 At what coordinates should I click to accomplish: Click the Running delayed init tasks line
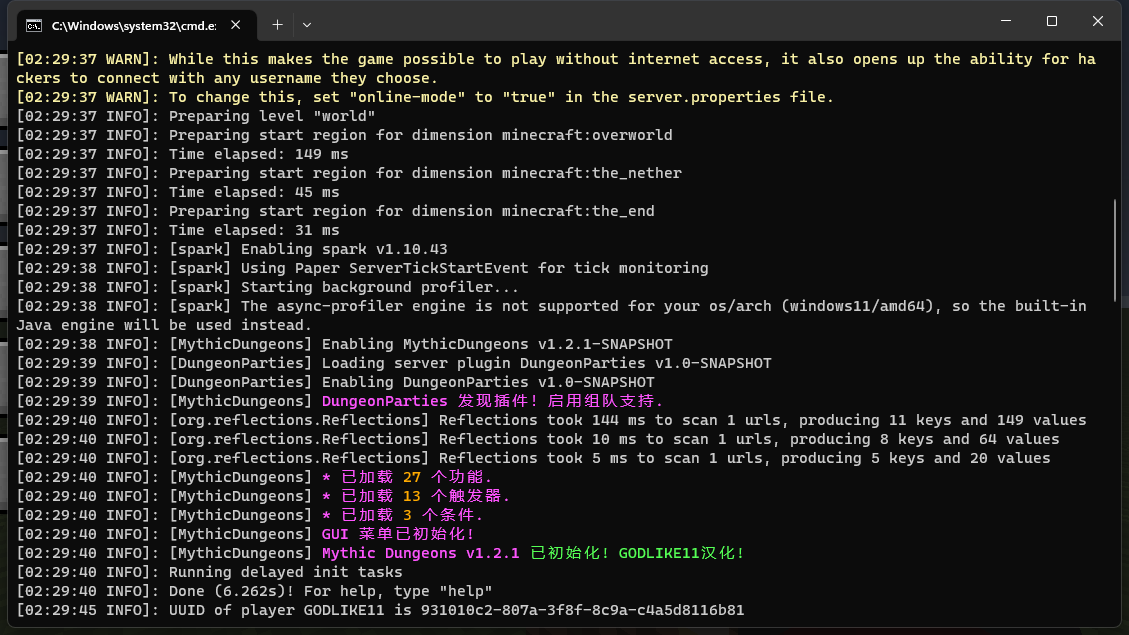285,572
